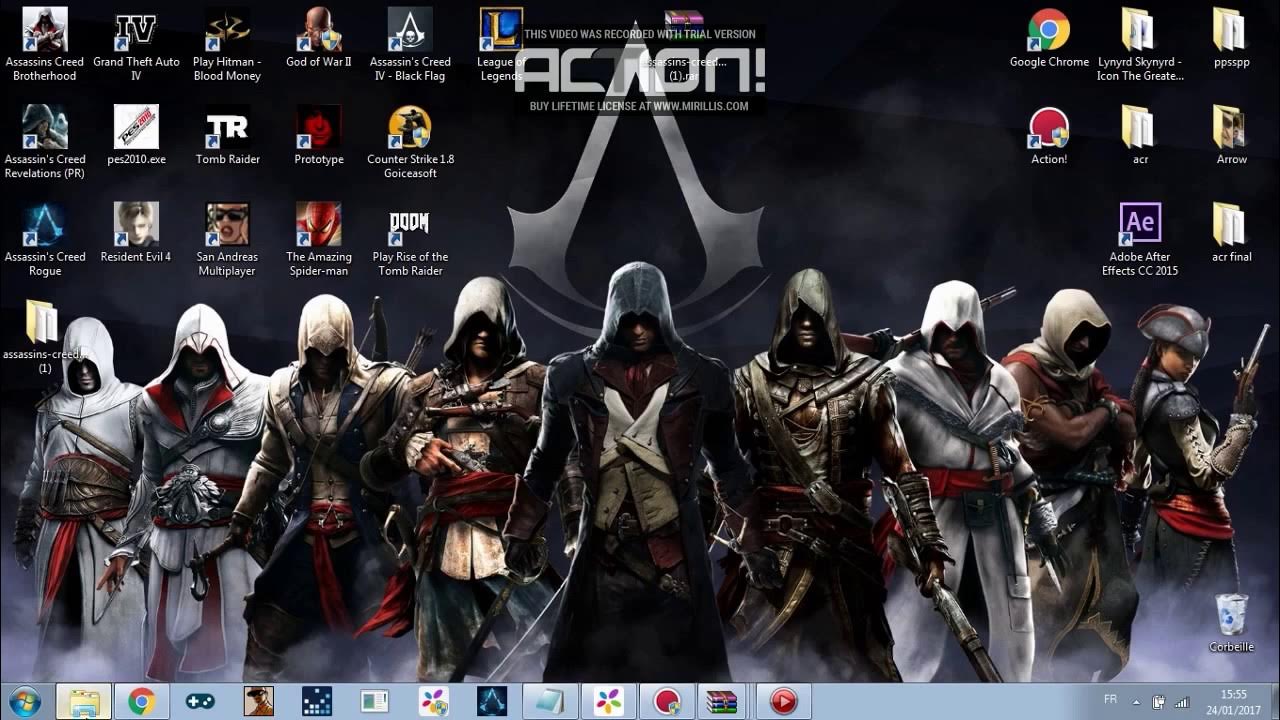
Task: Launch San Andreas Multiplayer shortcut
Action: point(227,240)
